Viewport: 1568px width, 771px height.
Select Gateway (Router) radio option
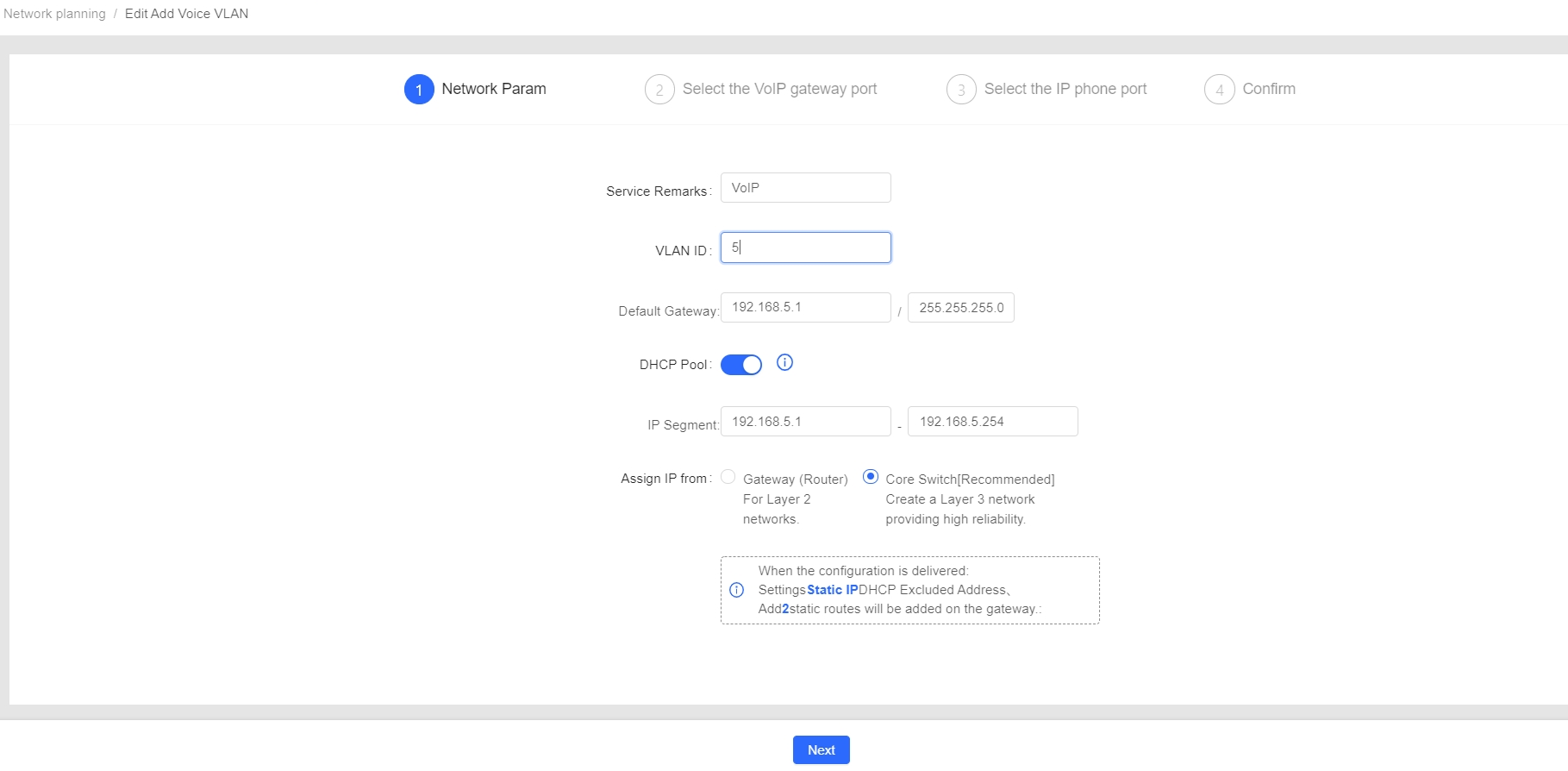tap(728, 477)
